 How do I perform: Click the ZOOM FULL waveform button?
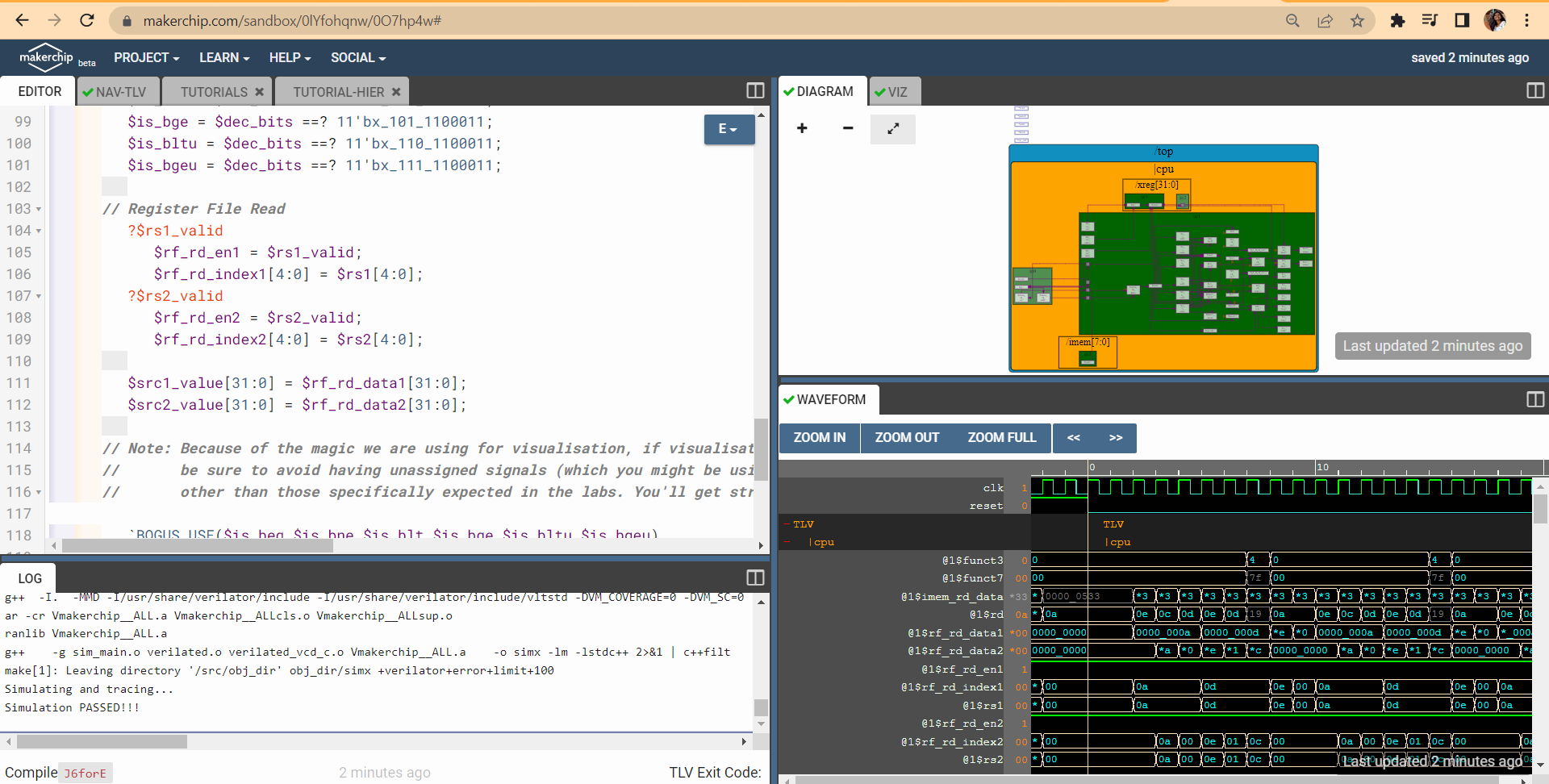pos(1001,438)
